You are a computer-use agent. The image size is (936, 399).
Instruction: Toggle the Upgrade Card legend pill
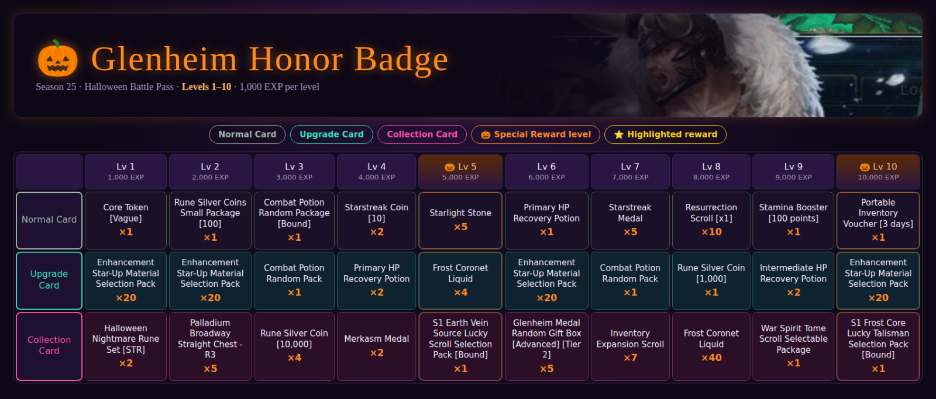click(x=331, y=134)
